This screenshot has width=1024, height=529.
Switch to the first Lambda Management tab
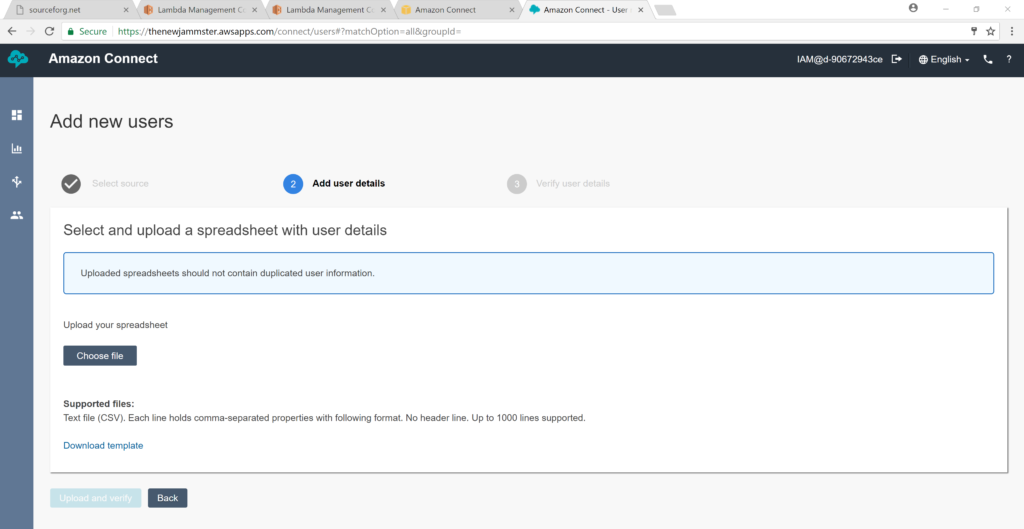(x=200, y=10)
